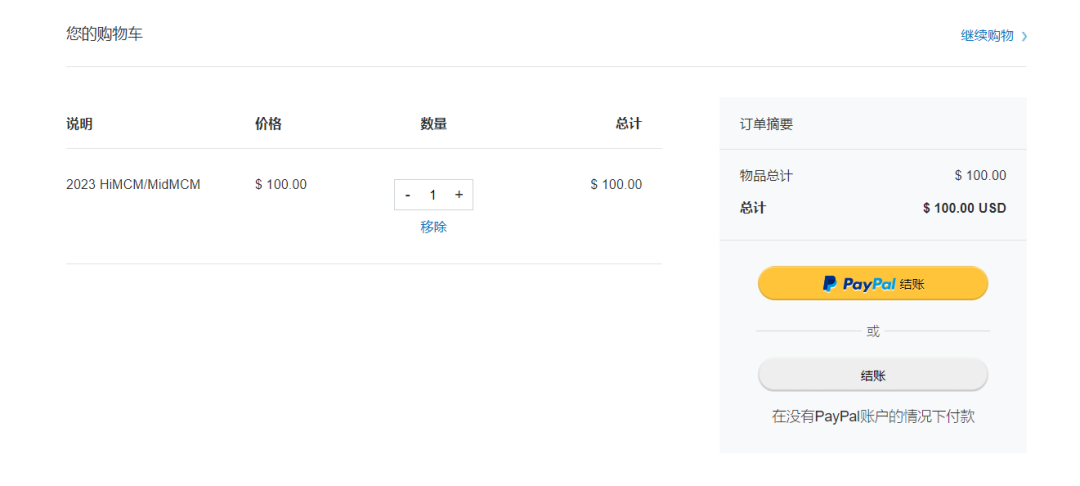This screenshot has width=1080, height=486.
Task: Decrease quantity with the minus button
Action: coord(408,196)
